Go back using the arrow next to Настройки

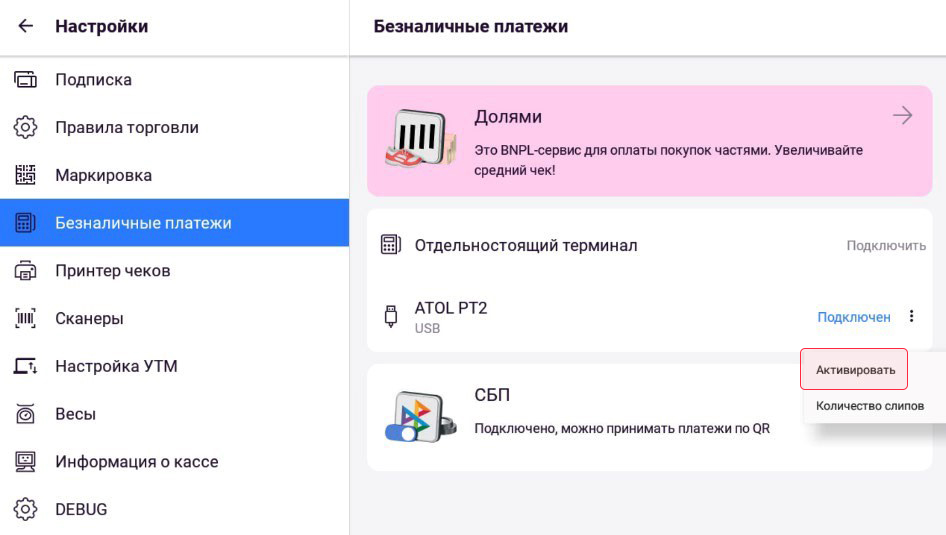25,26
